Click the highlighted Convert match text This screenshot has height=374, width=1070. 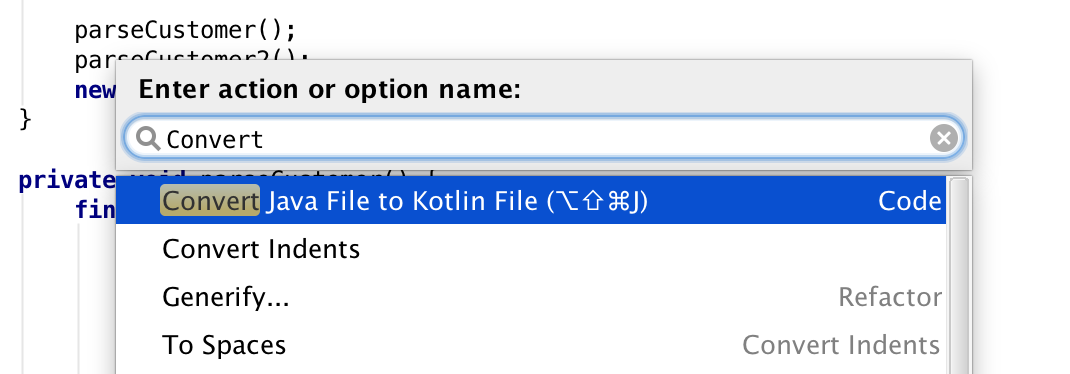[x=210, y=201]
